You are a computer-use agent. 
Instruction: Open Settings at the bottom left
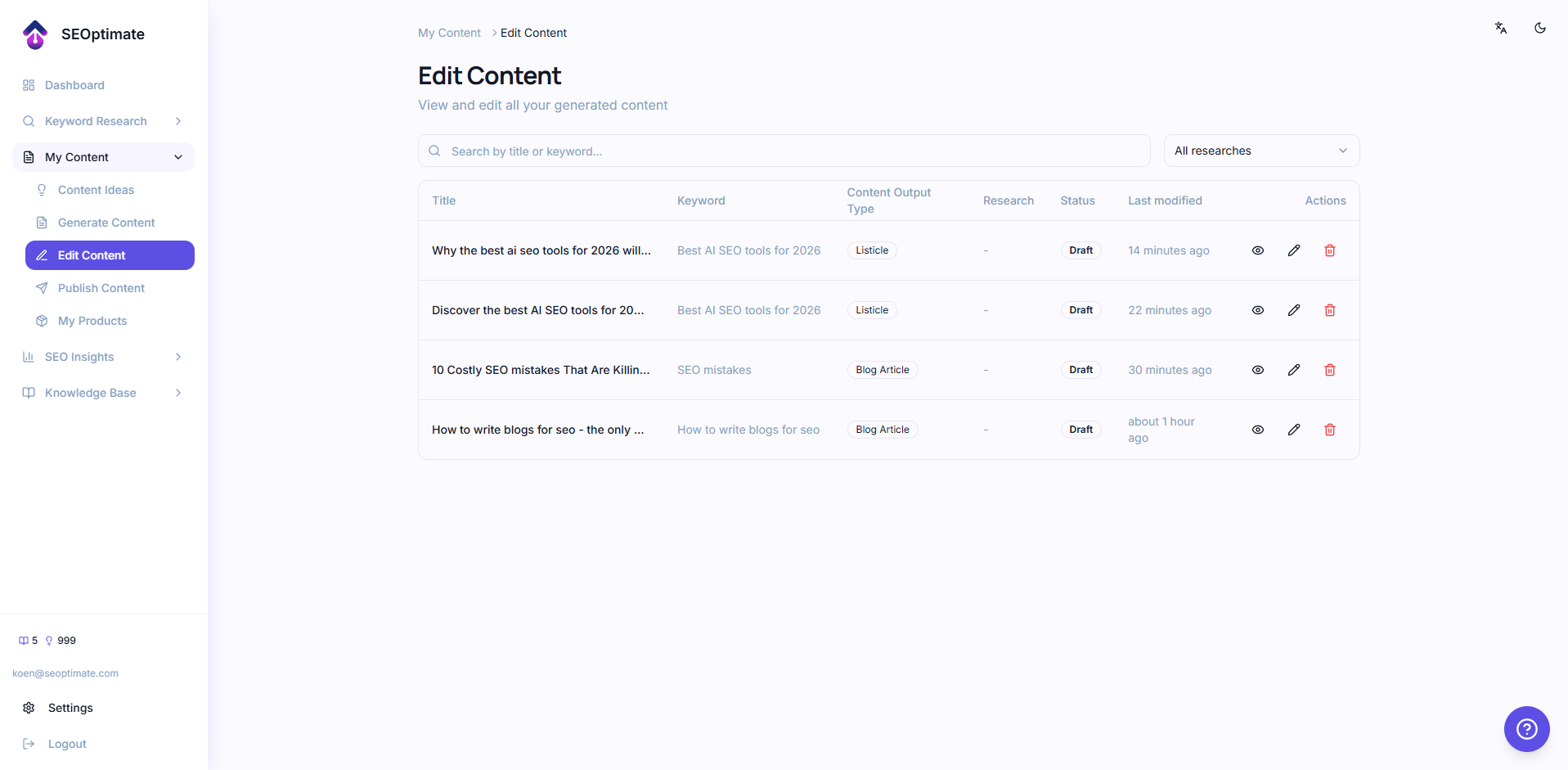[70, 708]
